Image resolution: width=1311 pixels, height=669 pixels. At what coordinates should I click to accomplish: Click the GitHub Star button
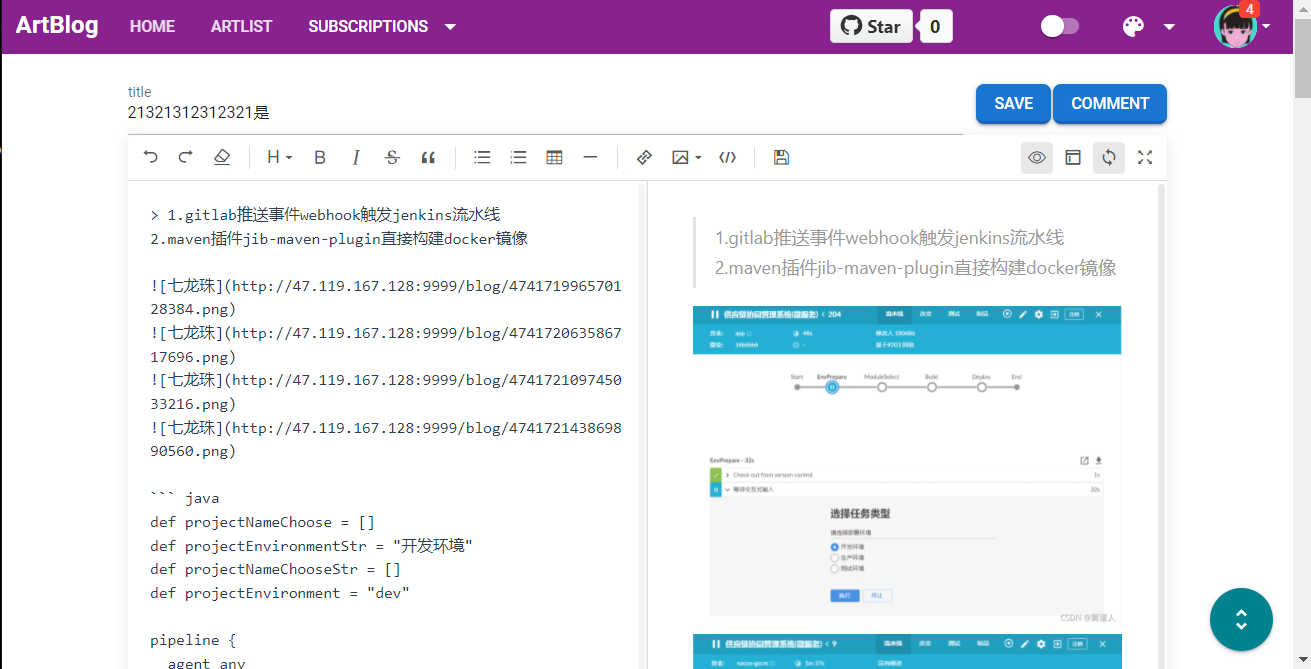point(871,26)
